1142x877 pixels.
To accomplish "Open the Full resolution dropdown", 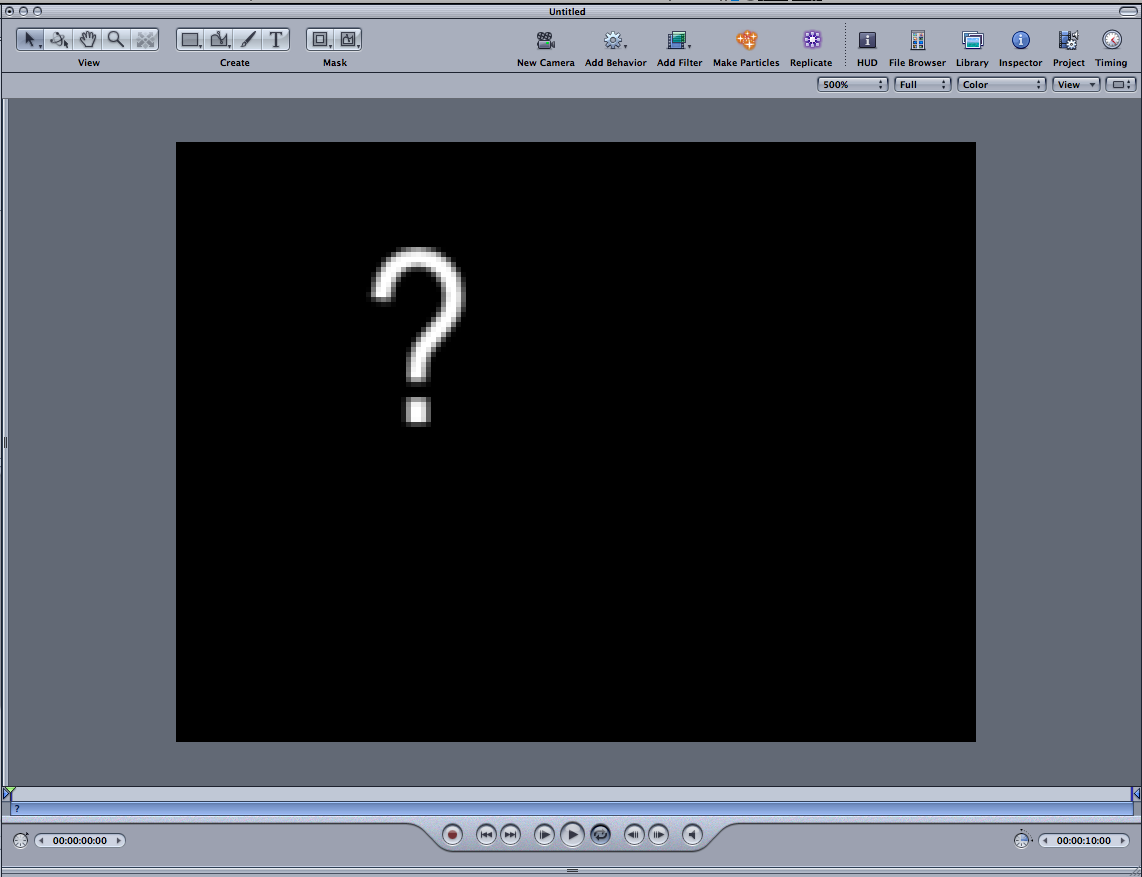I will click(922, 85).
